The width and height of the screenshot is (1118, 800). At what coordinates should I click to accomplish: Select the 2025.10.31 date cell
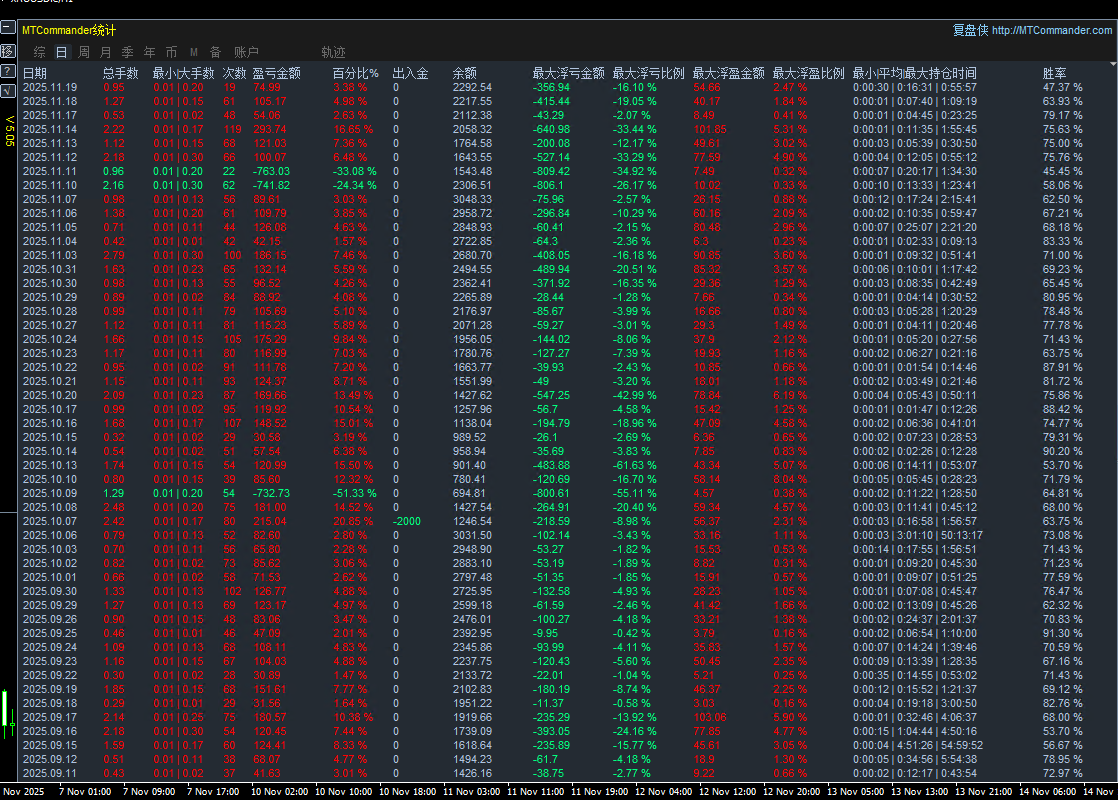pyautogui.click(x=50, y=270)
